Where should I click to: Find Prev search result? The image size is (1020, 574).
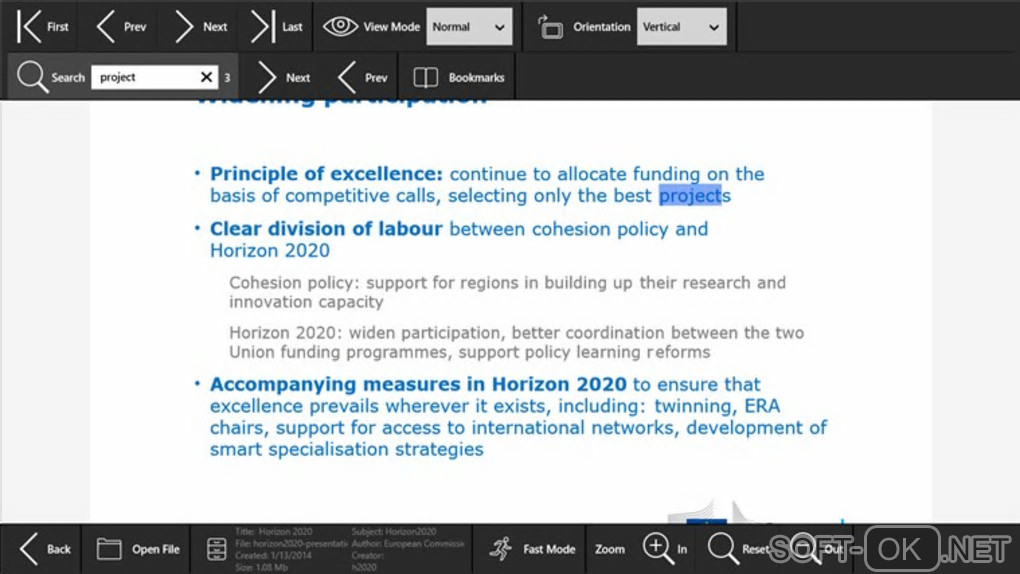[x=363, y=77]
